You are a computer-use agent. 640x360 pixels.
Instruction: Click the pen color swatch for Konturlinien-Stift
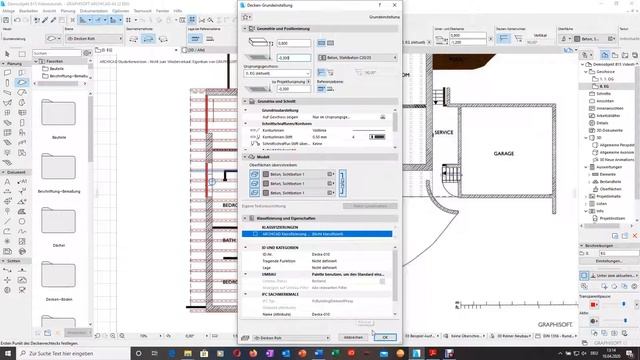[377, 137]
